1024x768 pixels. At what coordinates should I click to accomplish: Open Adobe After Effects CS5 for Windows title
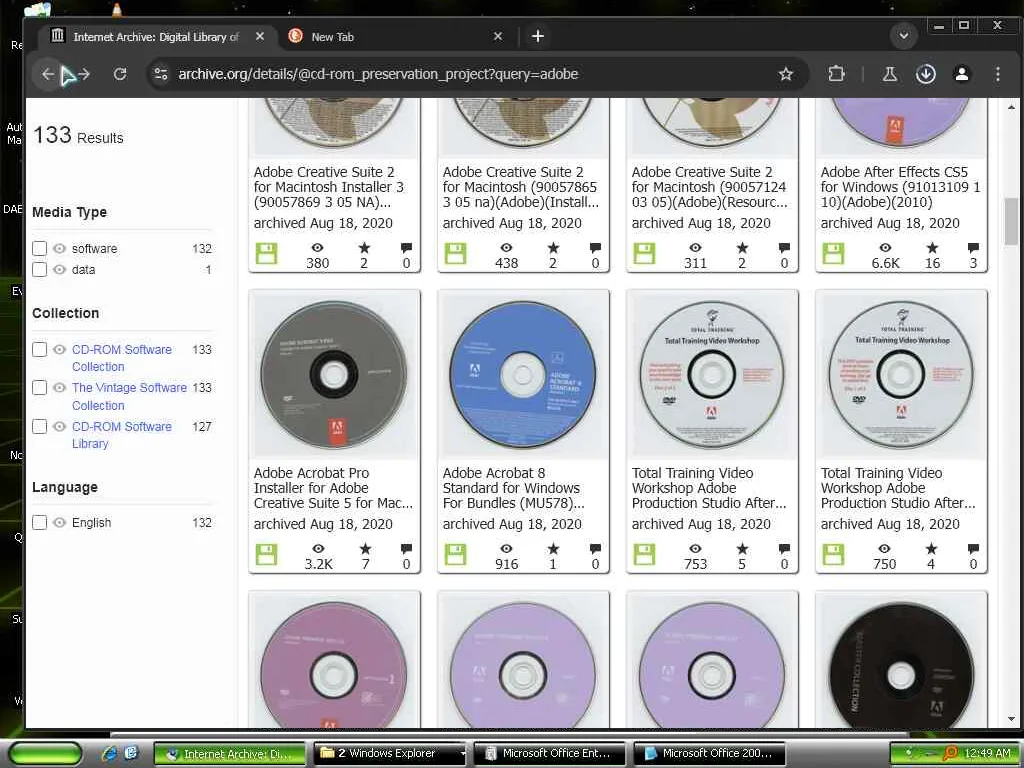coord(900,187)
